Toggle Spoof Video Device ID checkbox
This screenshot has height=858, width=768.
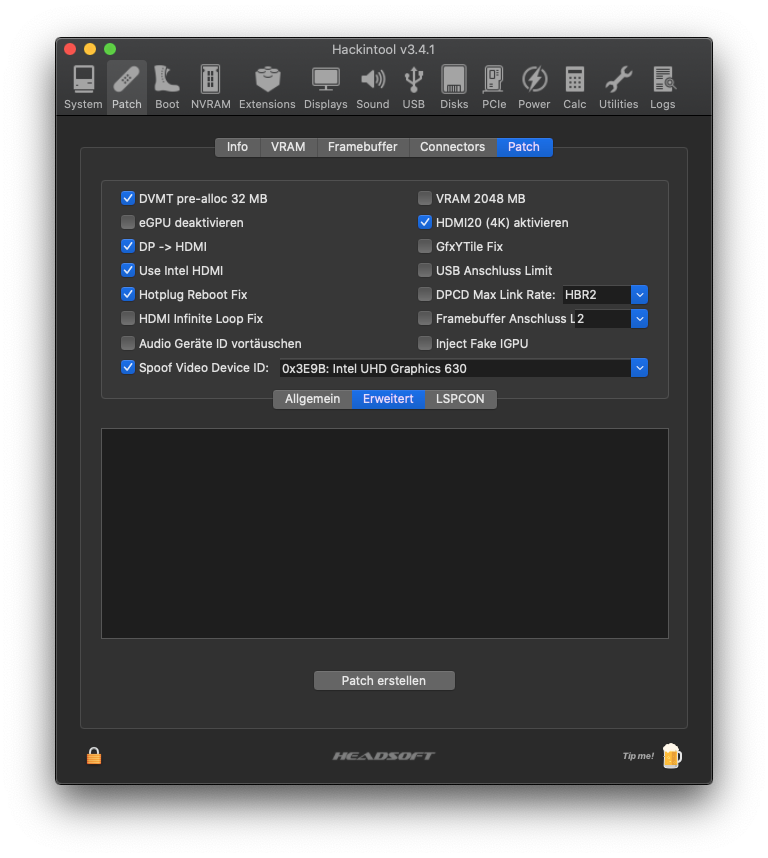click(x=127, y=367)
